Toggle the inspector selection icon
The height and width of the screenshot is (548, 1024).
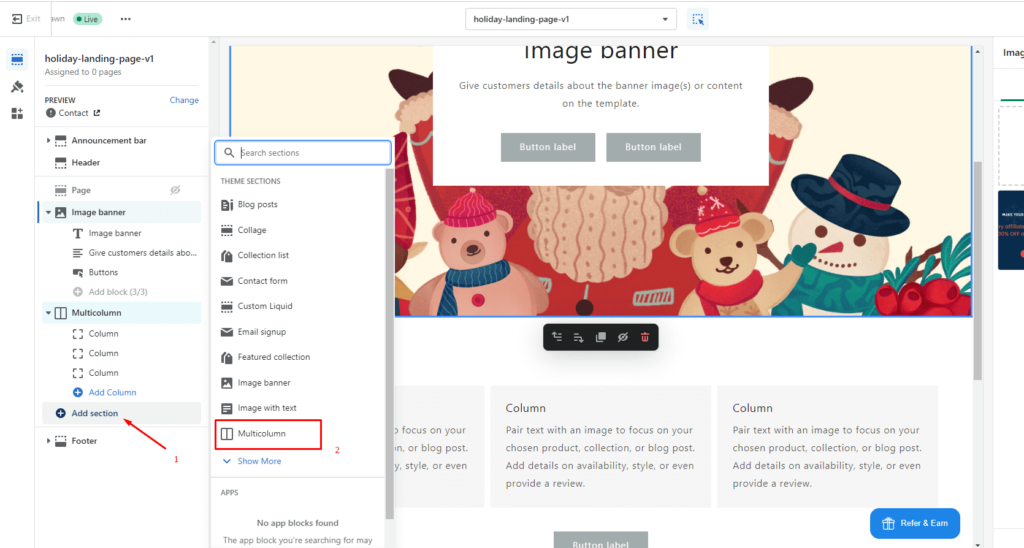point(697,20)
